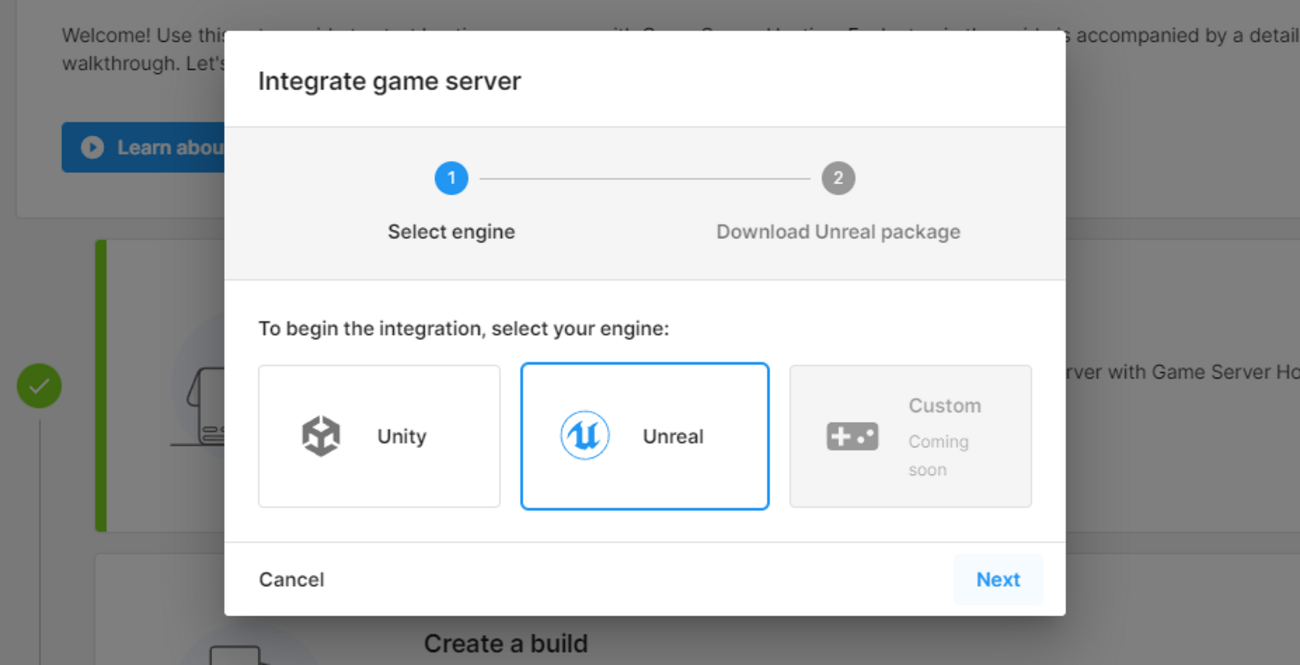The height and width of the screenshot is (665, 1300).
Task: Click the gamepad icon on Custom card
Action: tap(852, 436)
